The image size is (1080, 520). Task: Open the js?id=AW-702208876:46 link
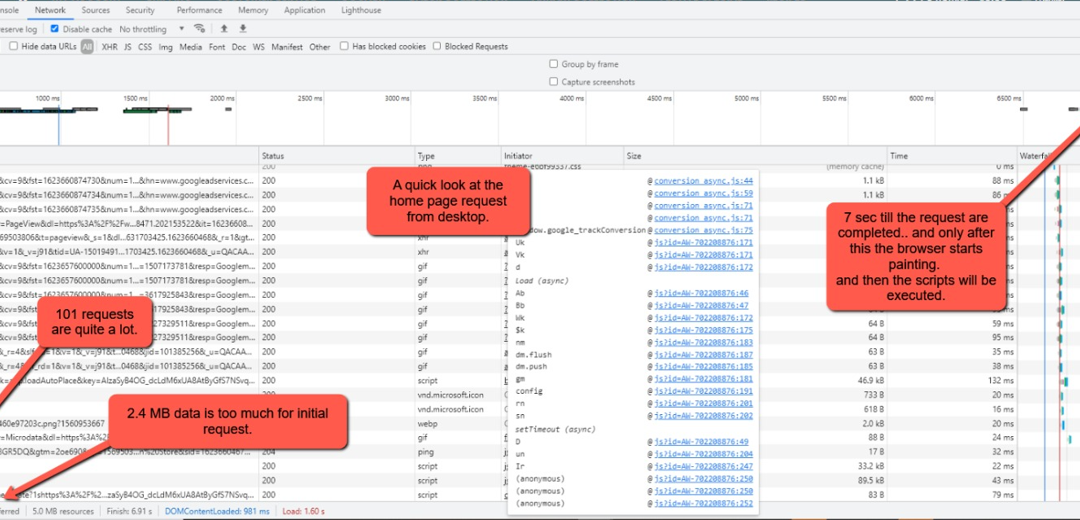pyautogui.click(x=701, y=293)
